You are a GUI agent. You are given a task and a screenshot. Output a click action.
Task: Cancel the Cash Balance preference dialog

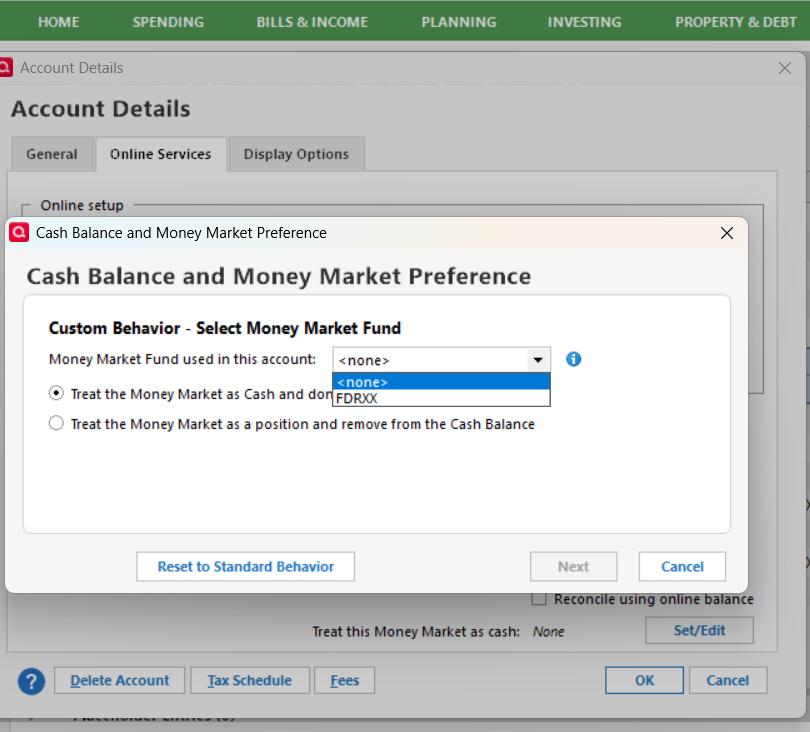682,567
